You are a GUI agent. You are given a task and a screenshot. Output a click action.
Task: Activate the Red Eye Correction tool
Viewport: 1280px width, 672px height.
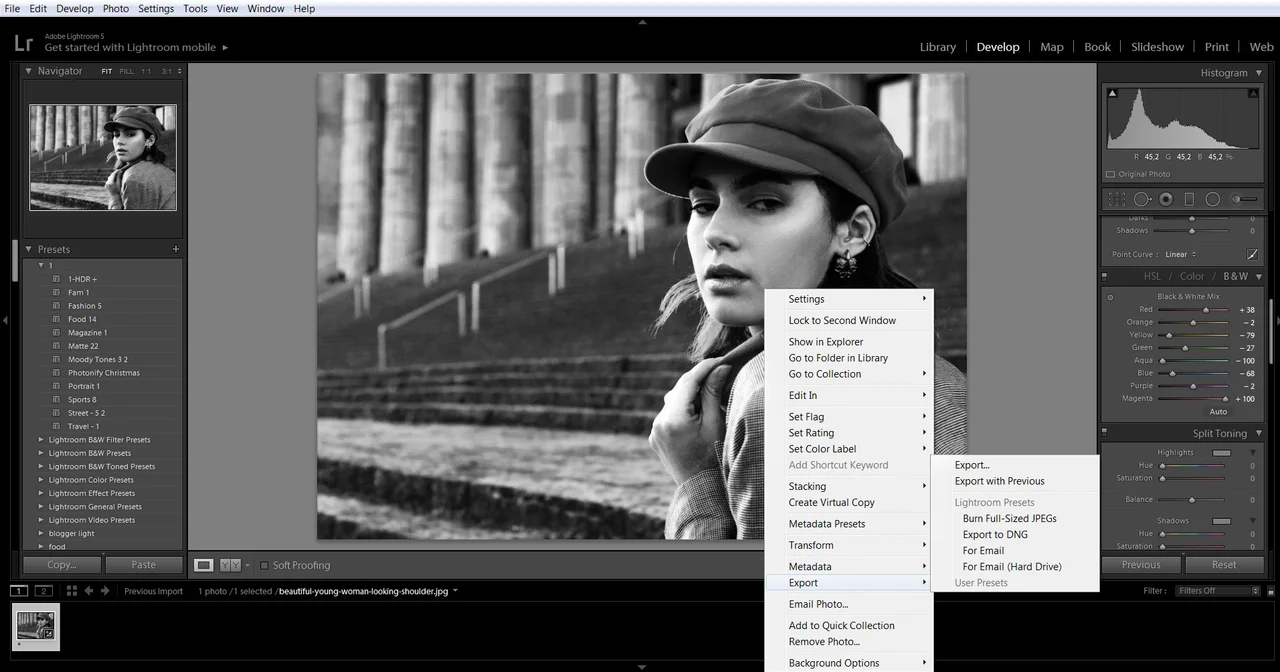click(x=1166, y=199)
